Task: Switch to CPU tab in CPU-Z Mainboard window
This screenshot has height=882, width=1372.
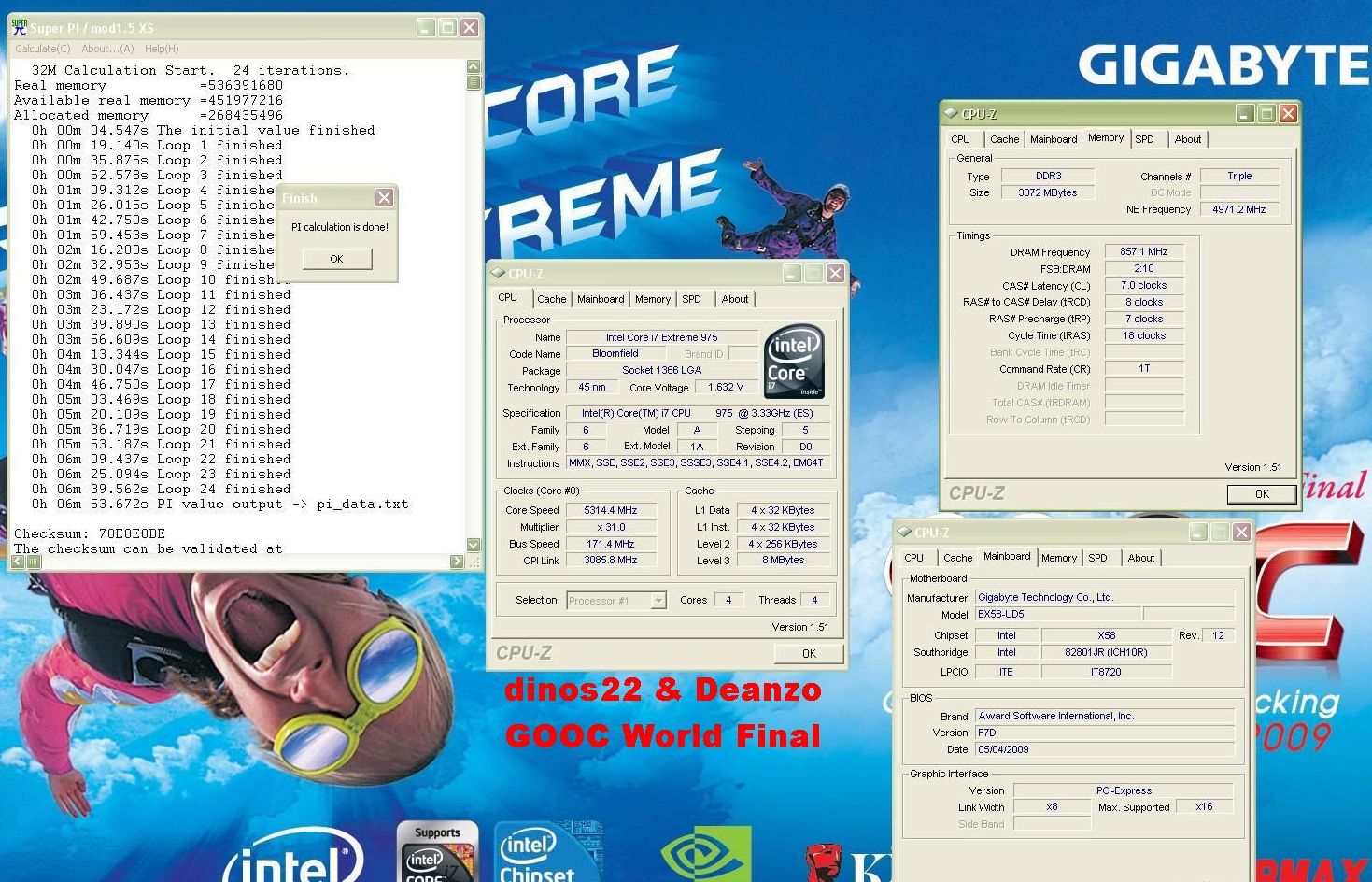Action: (914, 558)
